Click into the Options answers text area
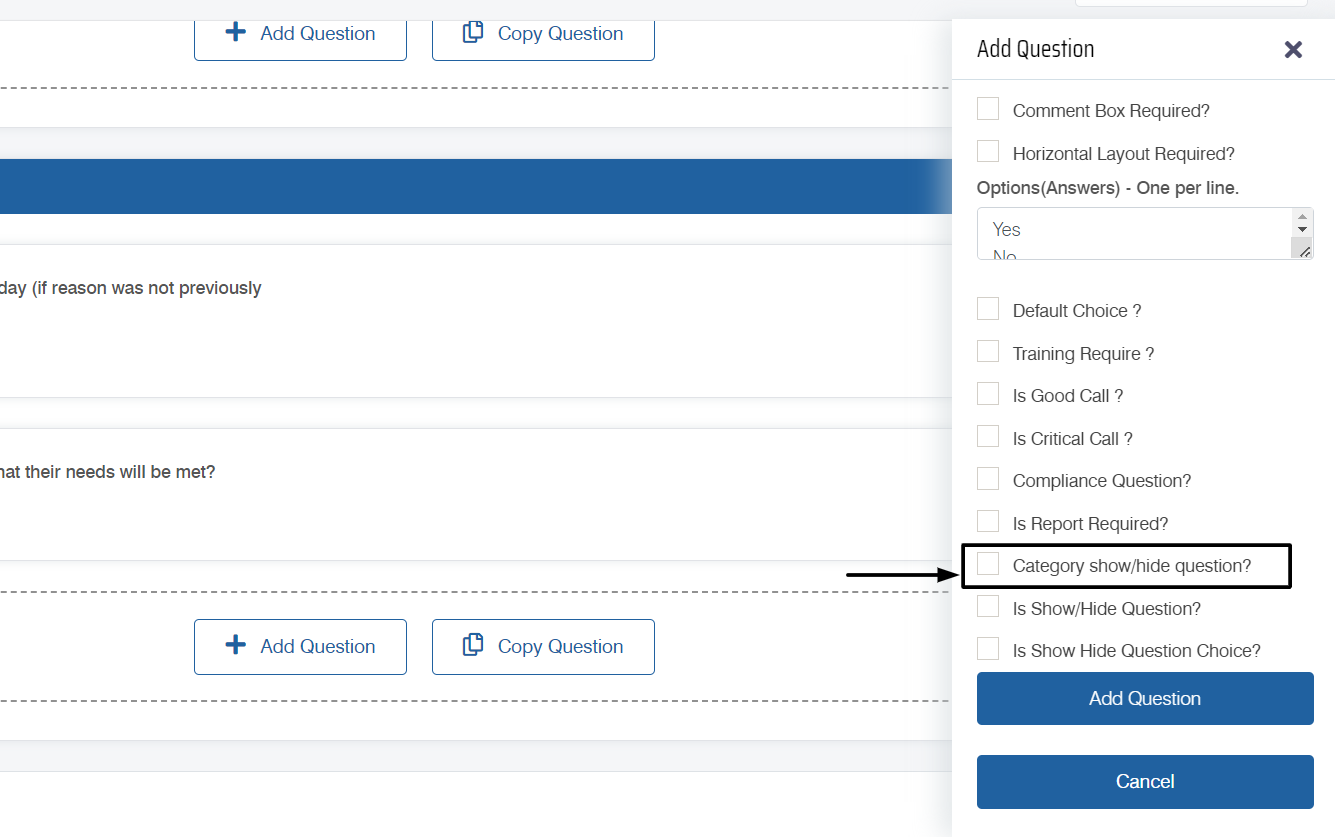This screenshot has width=1335, height=837. point(1133,234)
